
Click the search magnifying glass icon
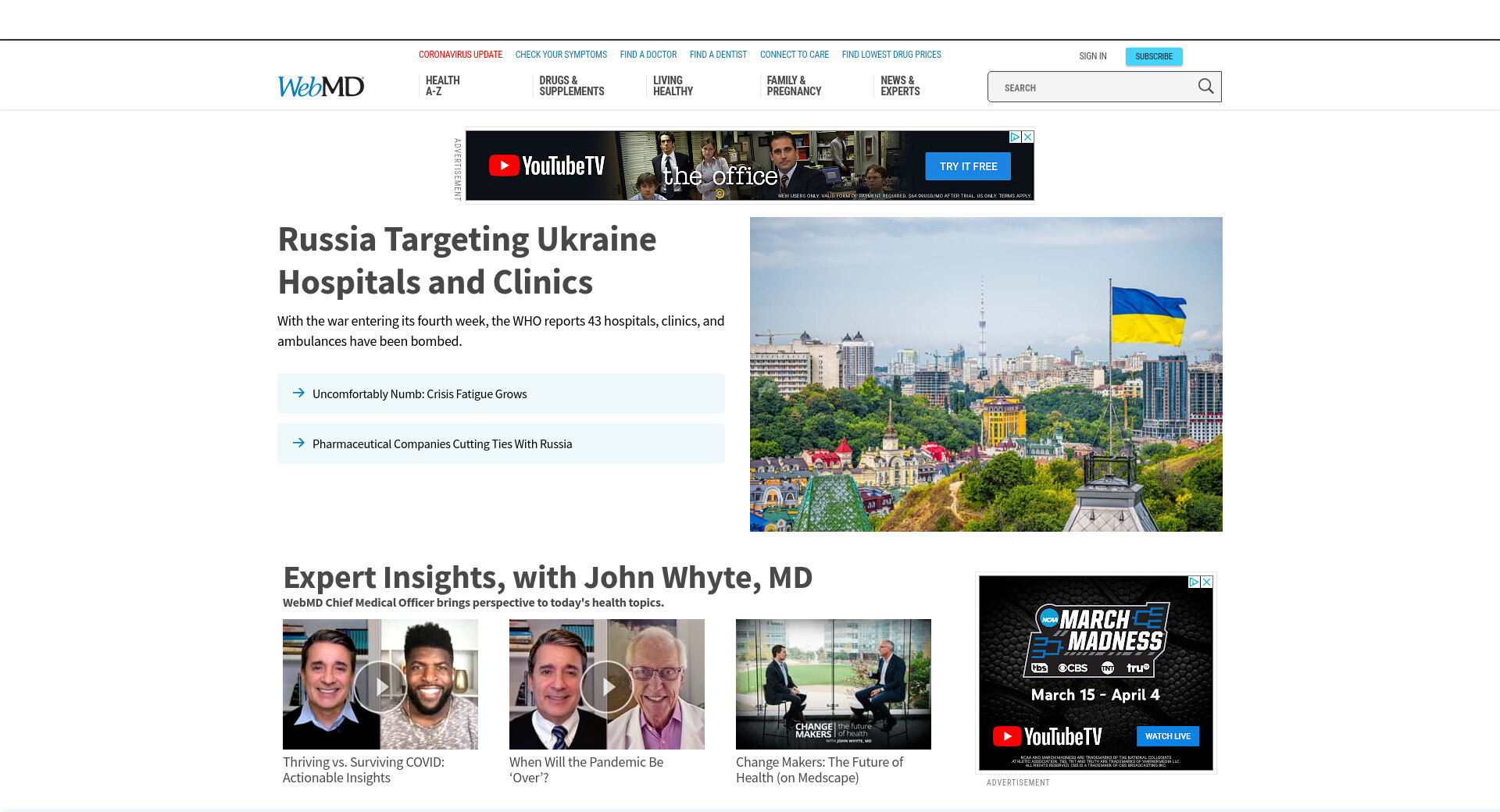click(x=1205, y=87)
